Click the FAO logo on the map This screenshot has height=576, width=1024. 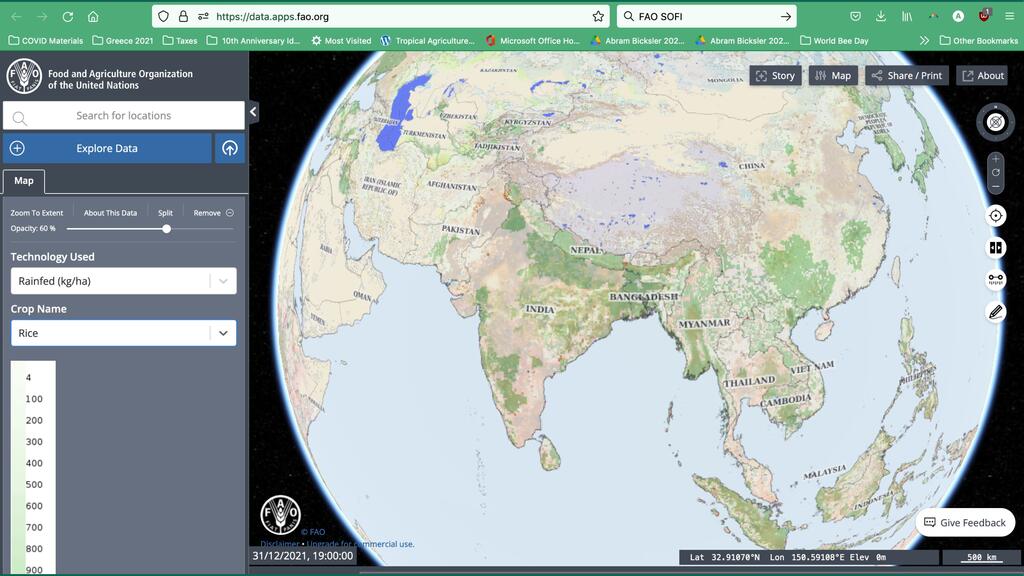click(x=281, y=515)
